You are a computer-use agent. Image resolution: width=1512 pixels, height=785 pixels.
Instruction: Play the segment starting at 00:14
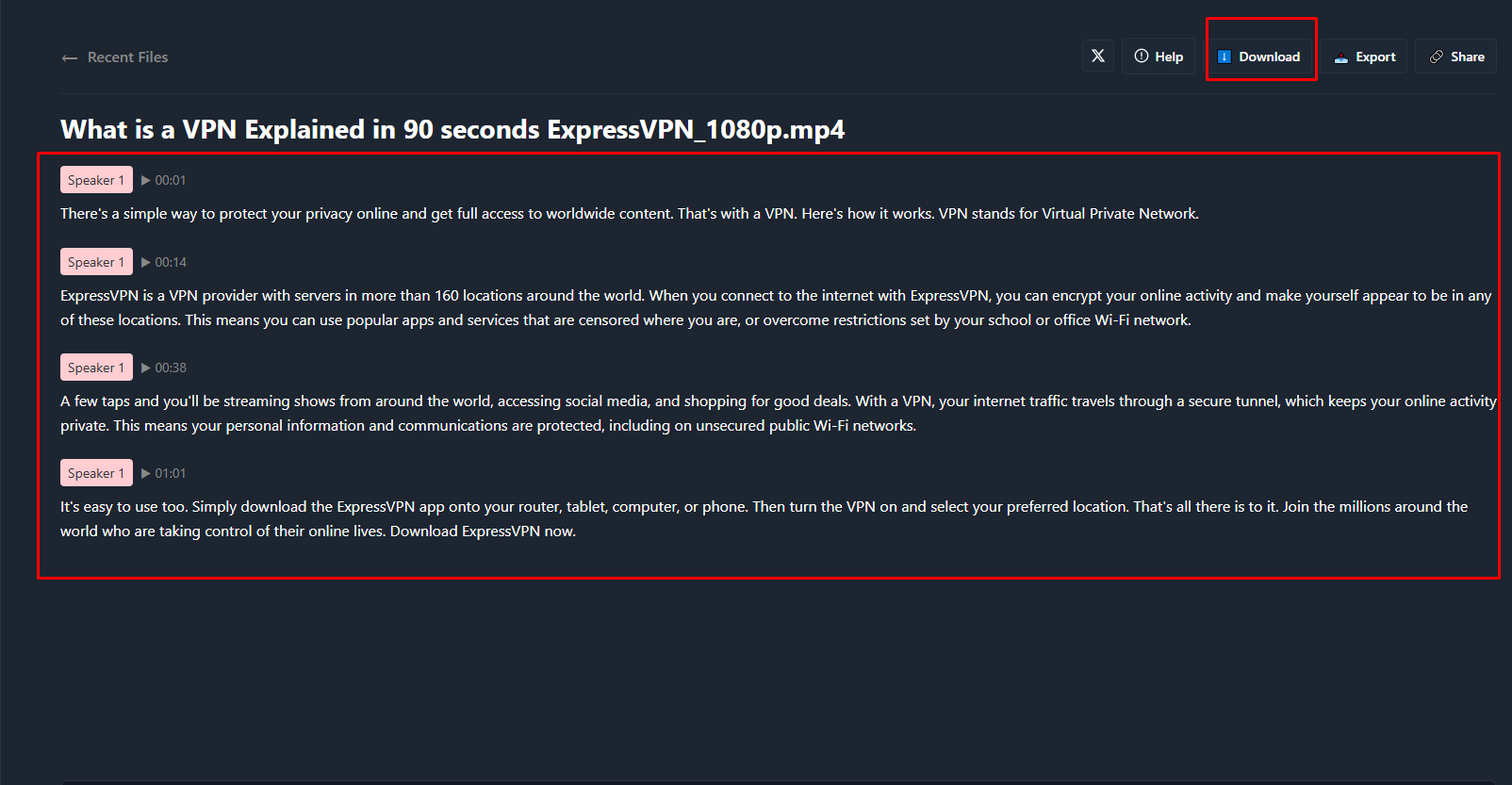pyautogui.click(x=164, y=262)
